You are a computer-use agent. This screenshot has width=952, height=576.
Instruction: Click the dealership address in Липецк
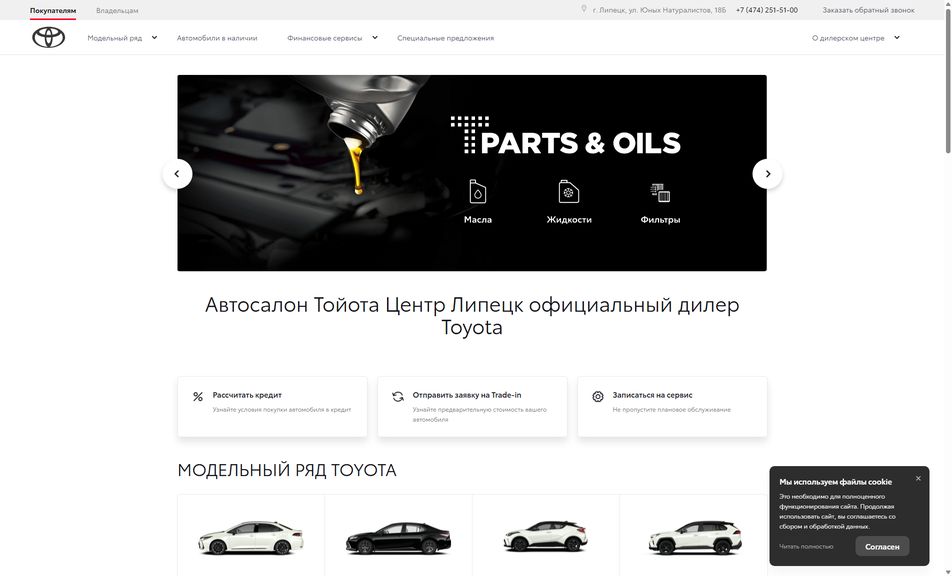coord(659,10)
